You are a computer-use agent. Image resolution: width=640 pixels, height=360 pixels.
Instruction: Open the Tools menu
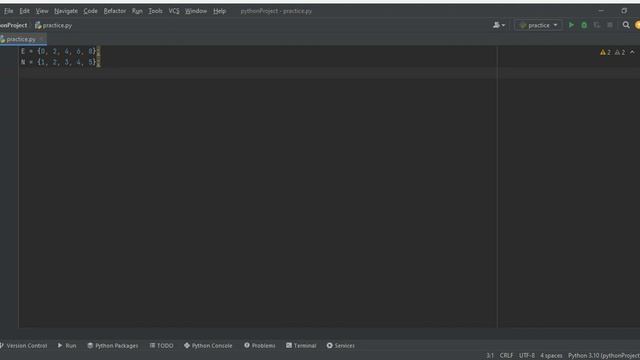tap(155, 11)
